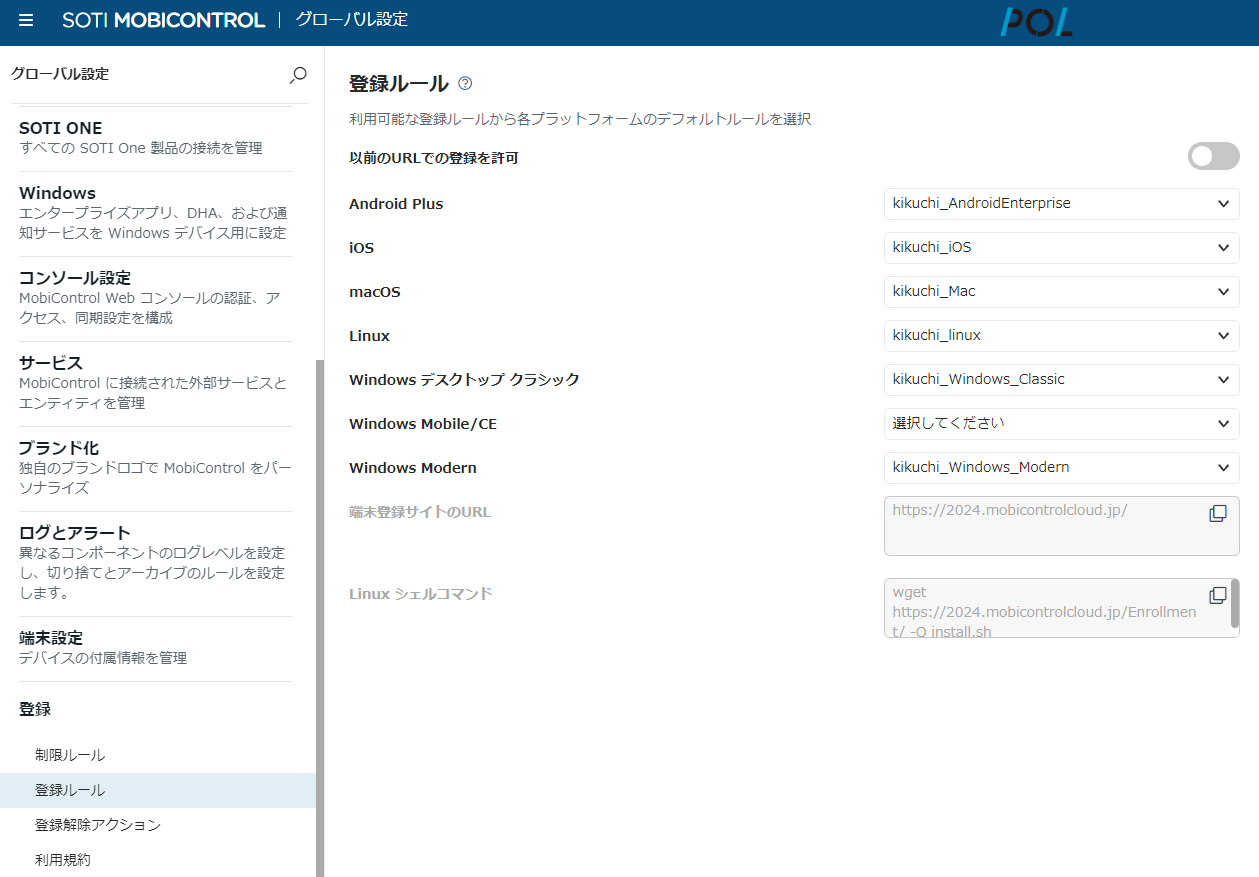The width and height of the screenshot is (1259, 877).
Task: Click the Linux command box scrollbar
Action: click(1235, 602)
